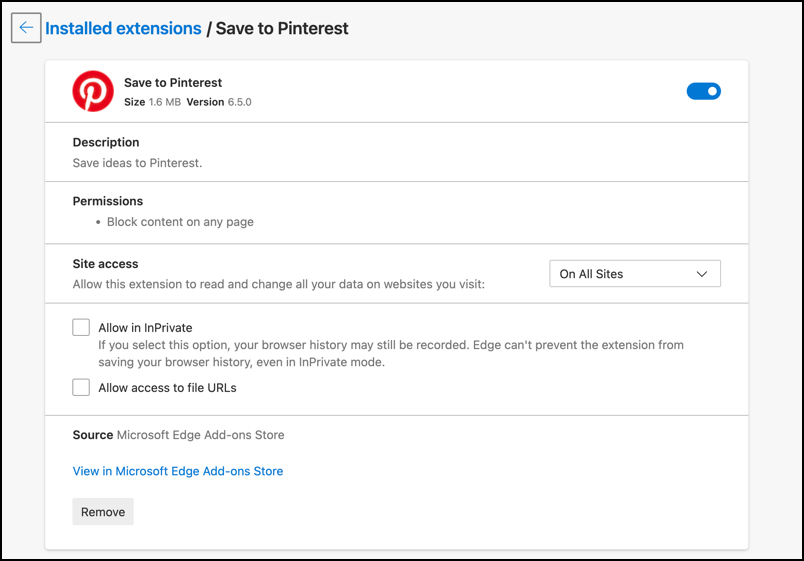Click the Allow in InPrivate label text

pyautogui.click(x=146, y=328)
